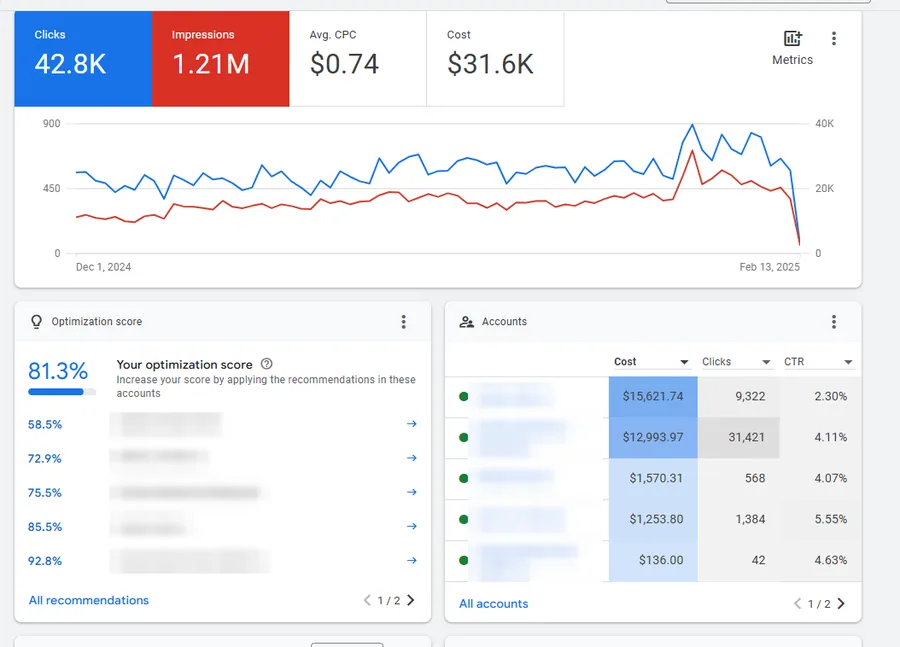Open Accounts card's three-dot menu
This screenshot has width=900, height=647.
pyautogui.click(x=833, y=321)
